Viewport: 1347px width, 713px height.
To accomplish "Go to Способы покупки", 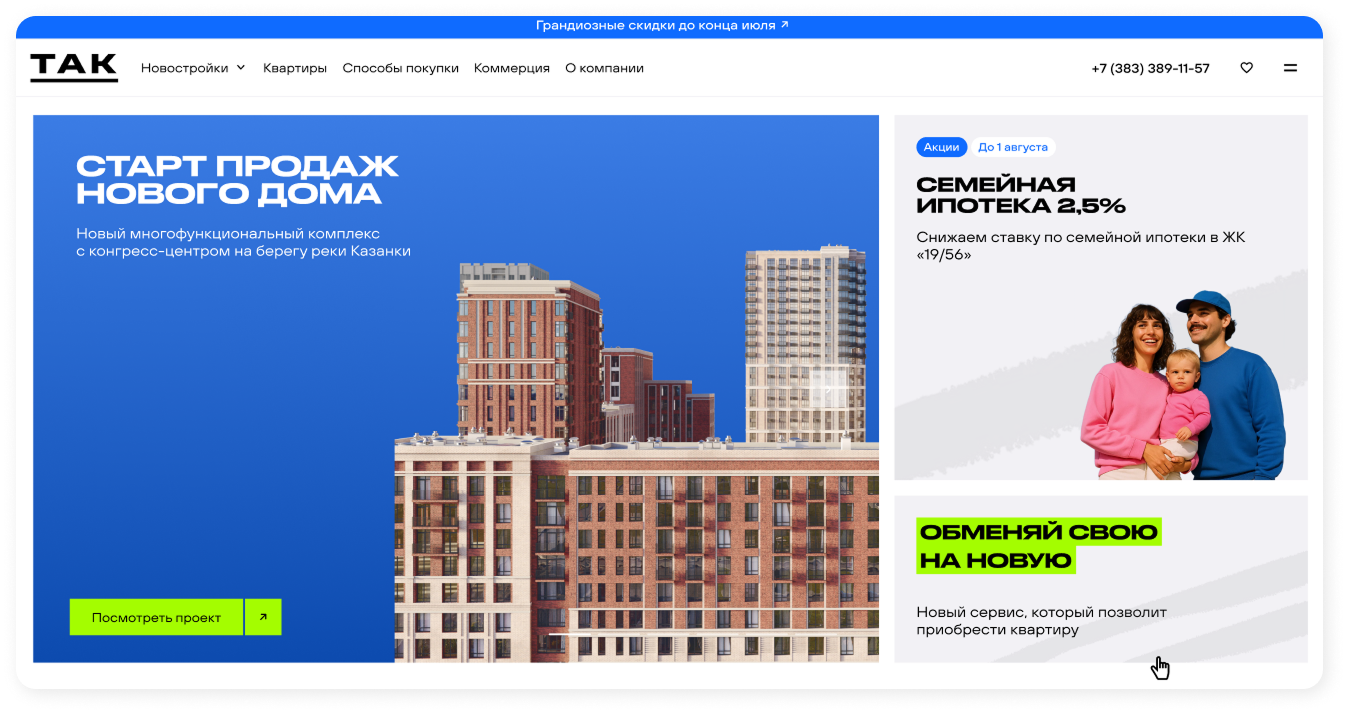I will pos(400,68).
